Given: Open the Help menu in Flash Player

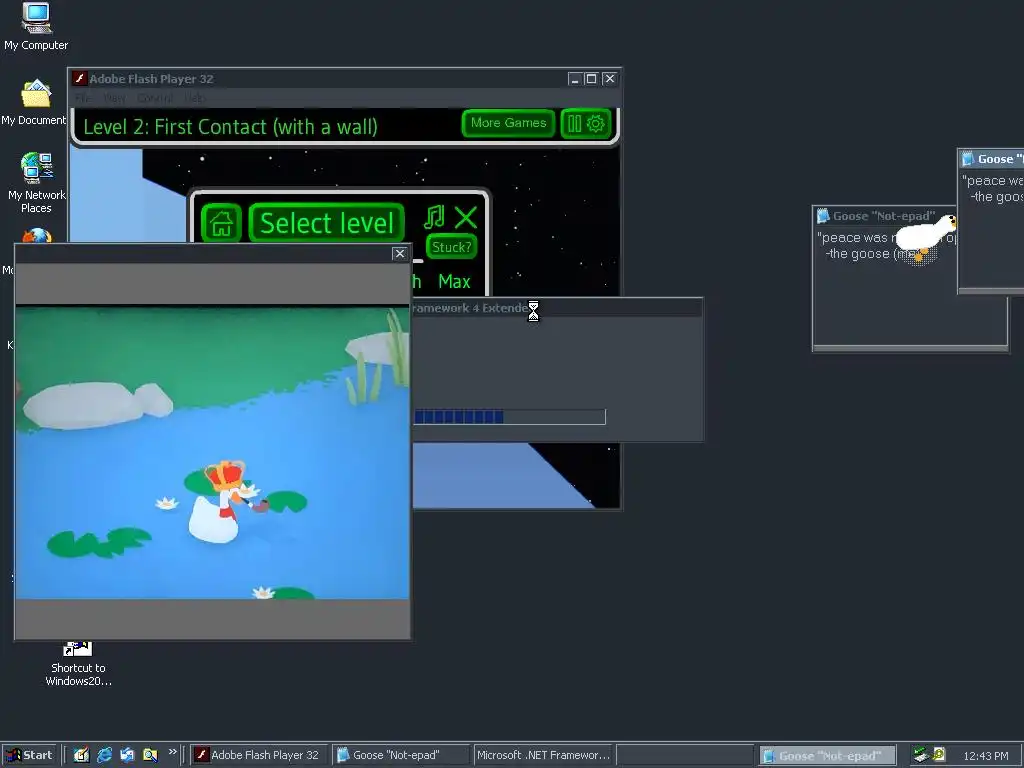Looking at the screenshot, I should (x=194, y=98).
